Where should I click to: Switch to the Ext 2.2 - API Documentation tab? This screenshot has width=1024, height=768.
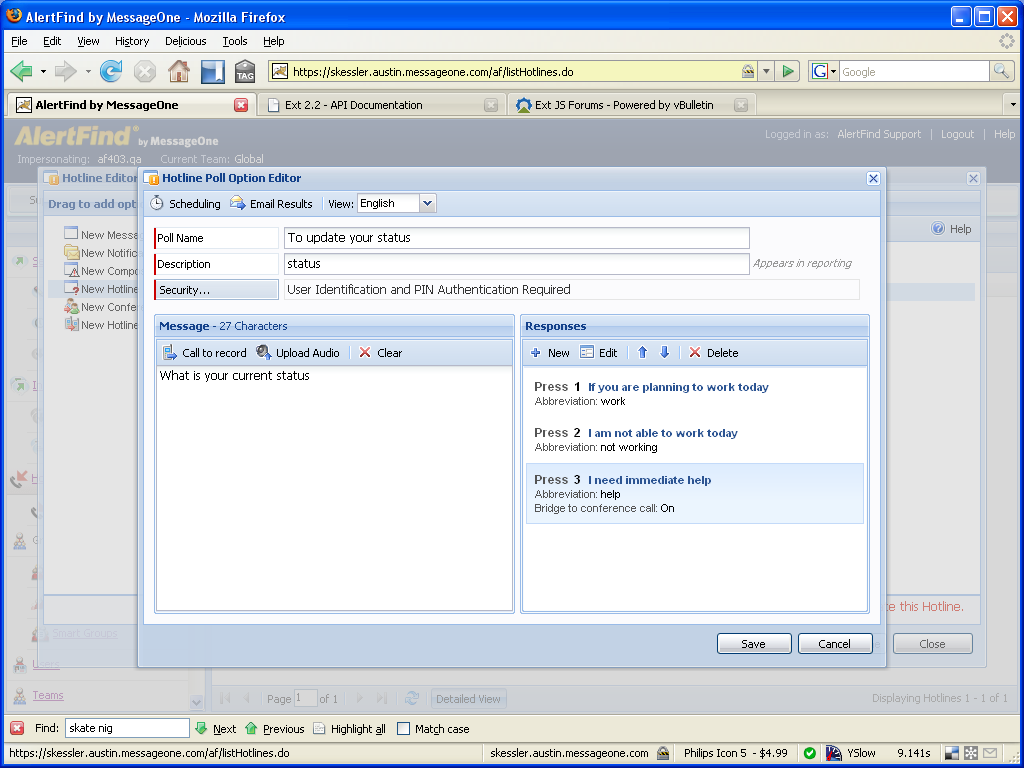tap(382, 104)
